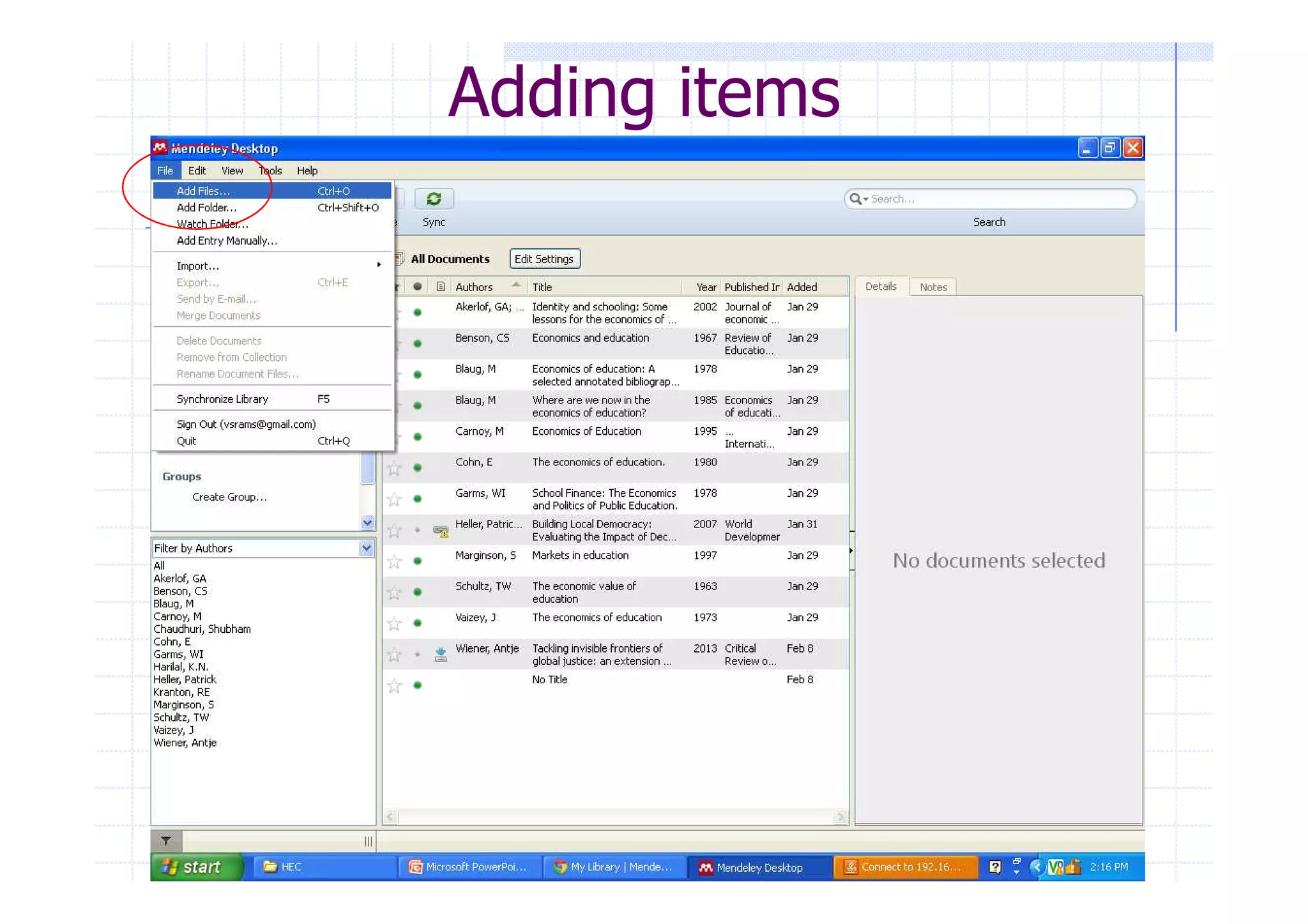Viewport: 1308px width, 924px height.
Task: Click the Create Group link
Action: click(x=229, y=497)
